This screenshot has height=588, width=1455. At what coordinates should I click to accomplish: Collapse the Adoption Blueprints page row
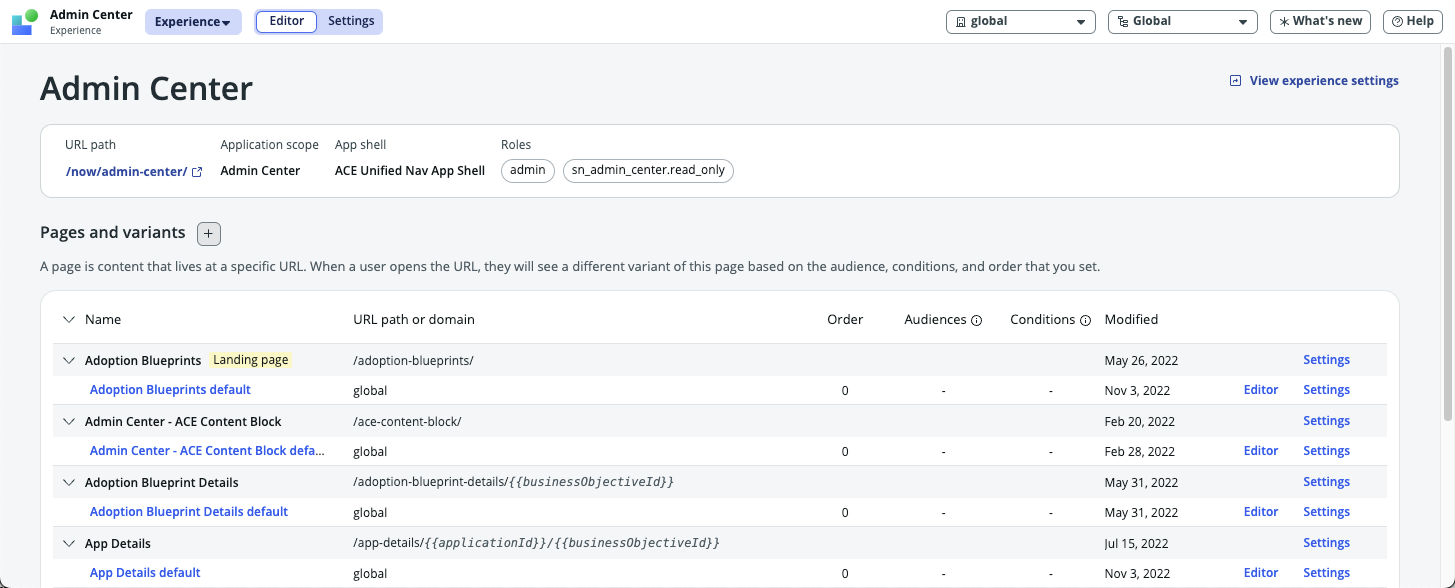(69, 361)
